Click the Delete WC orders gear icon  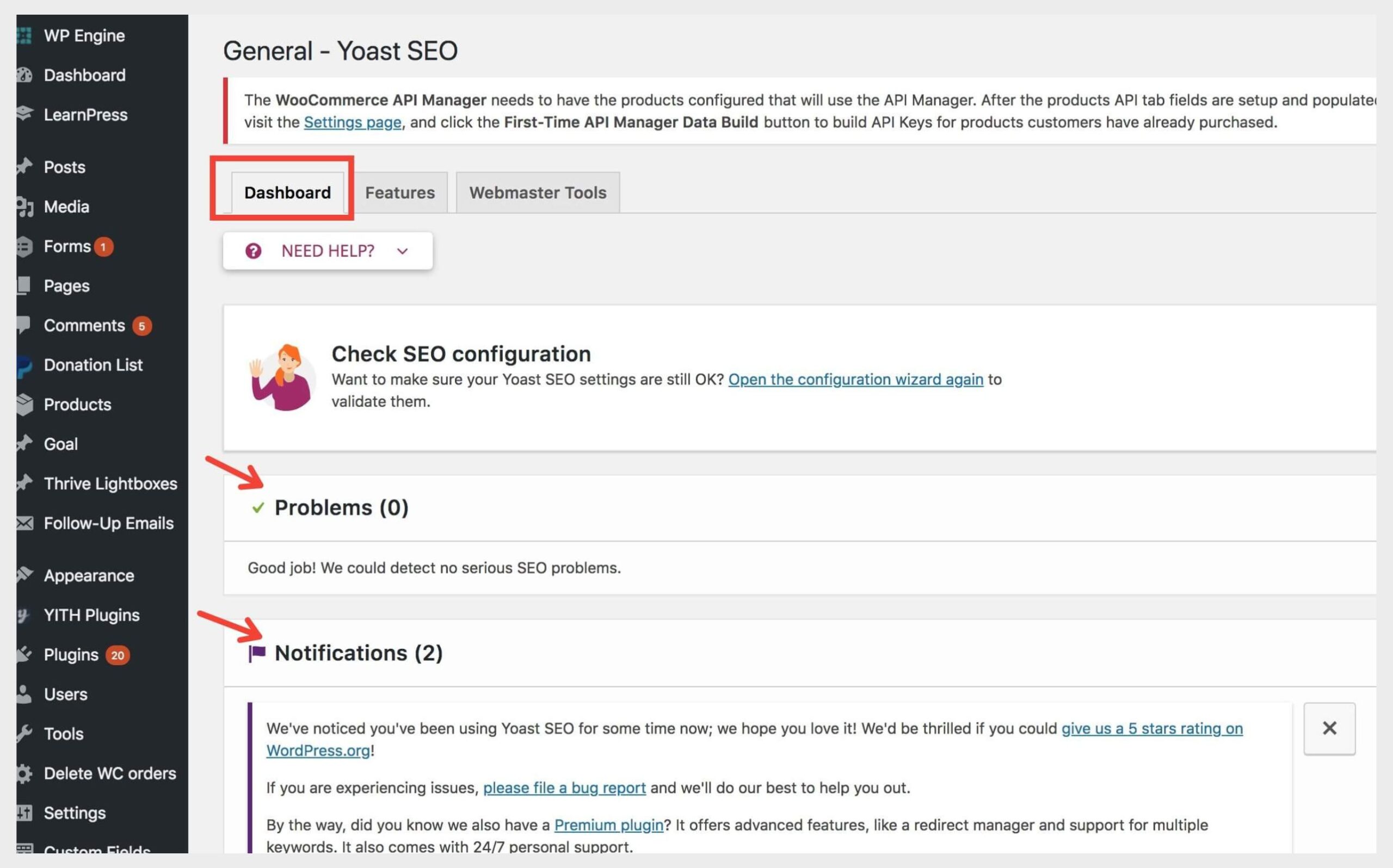click(24, 773)
